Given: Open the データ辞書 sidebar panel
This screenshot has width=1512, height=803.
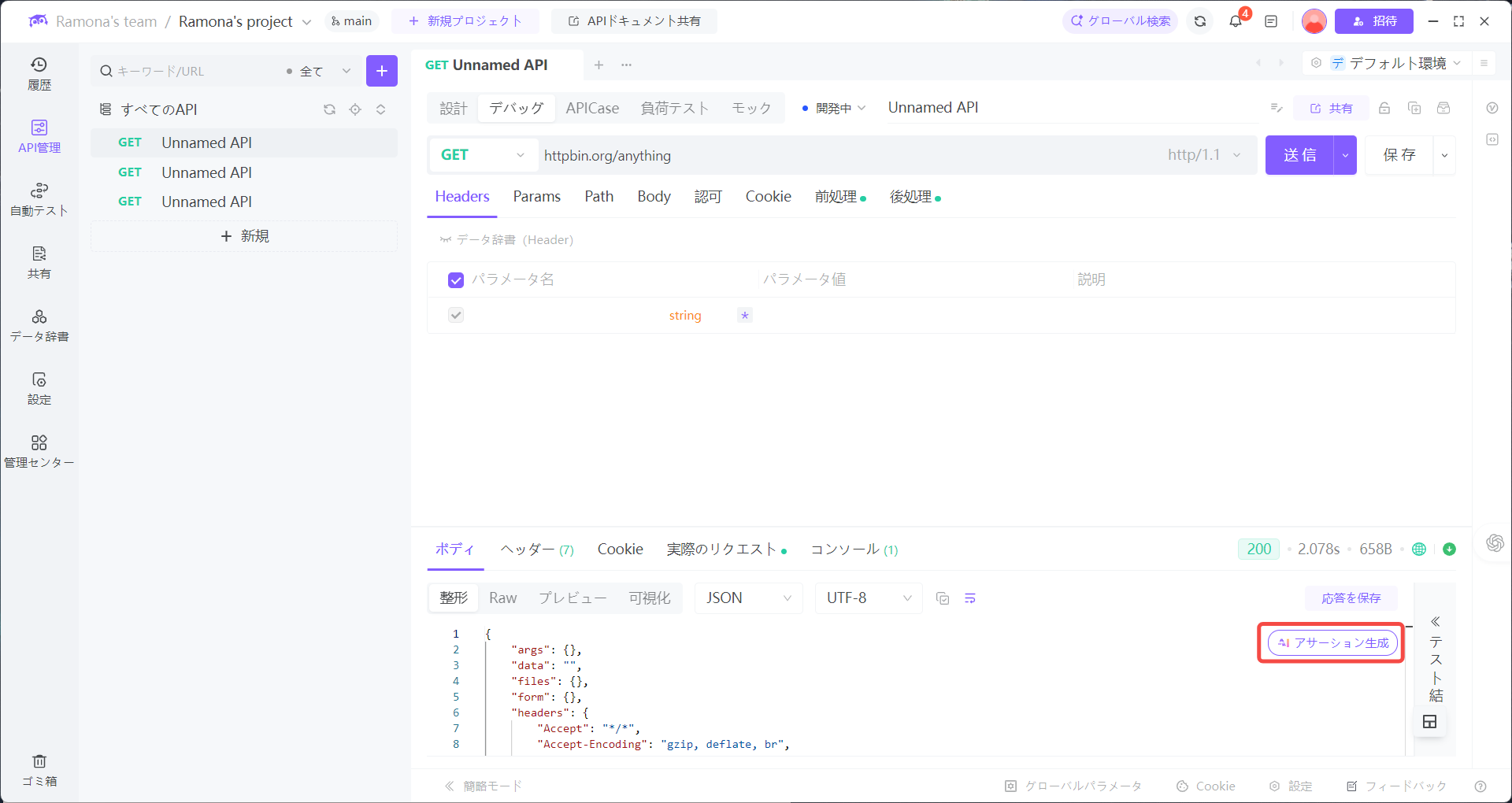Looking at the screenshot, I should (39, 324).
